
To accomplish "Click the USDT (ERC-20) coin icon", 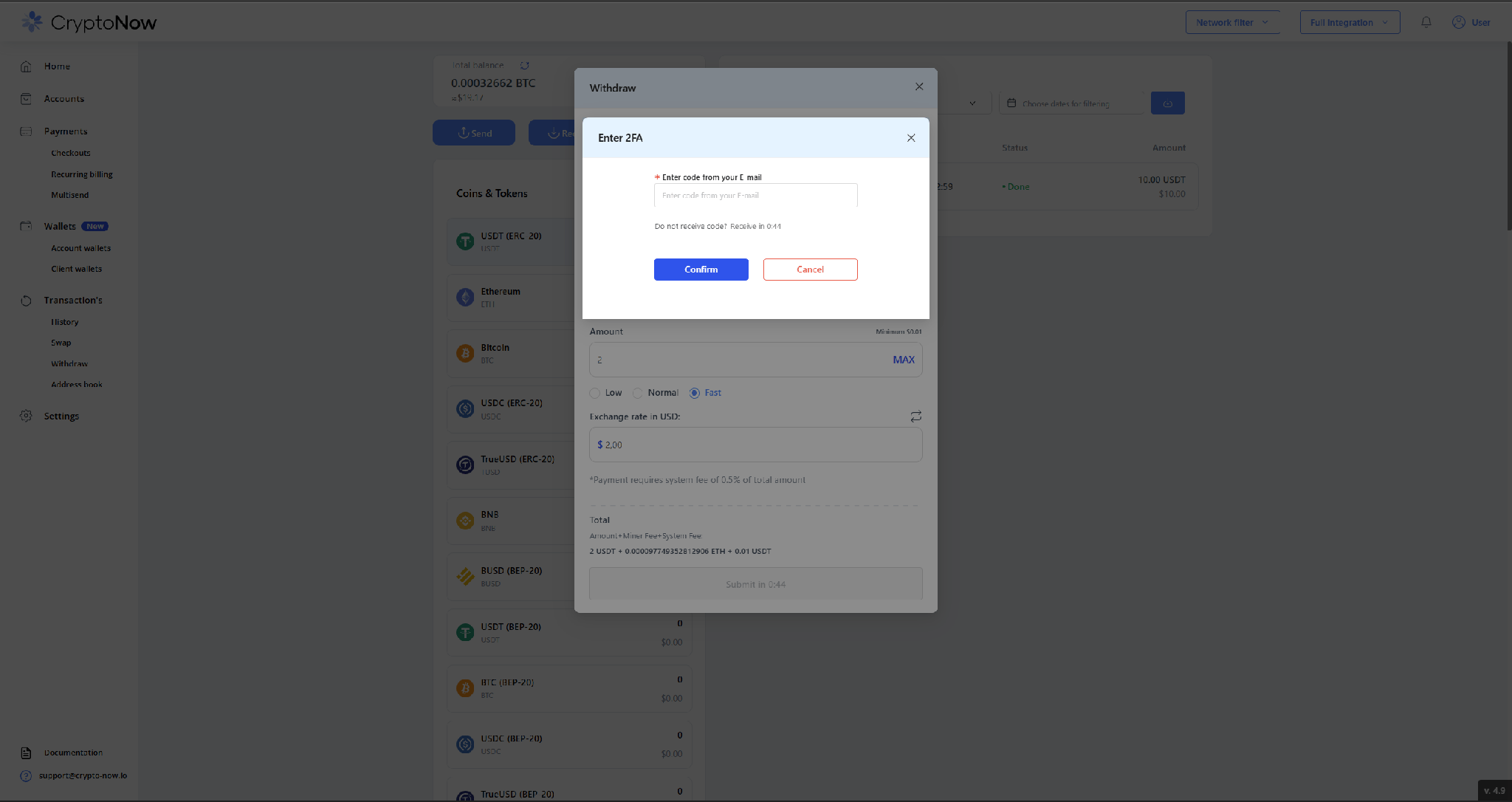I will (465, 241).
